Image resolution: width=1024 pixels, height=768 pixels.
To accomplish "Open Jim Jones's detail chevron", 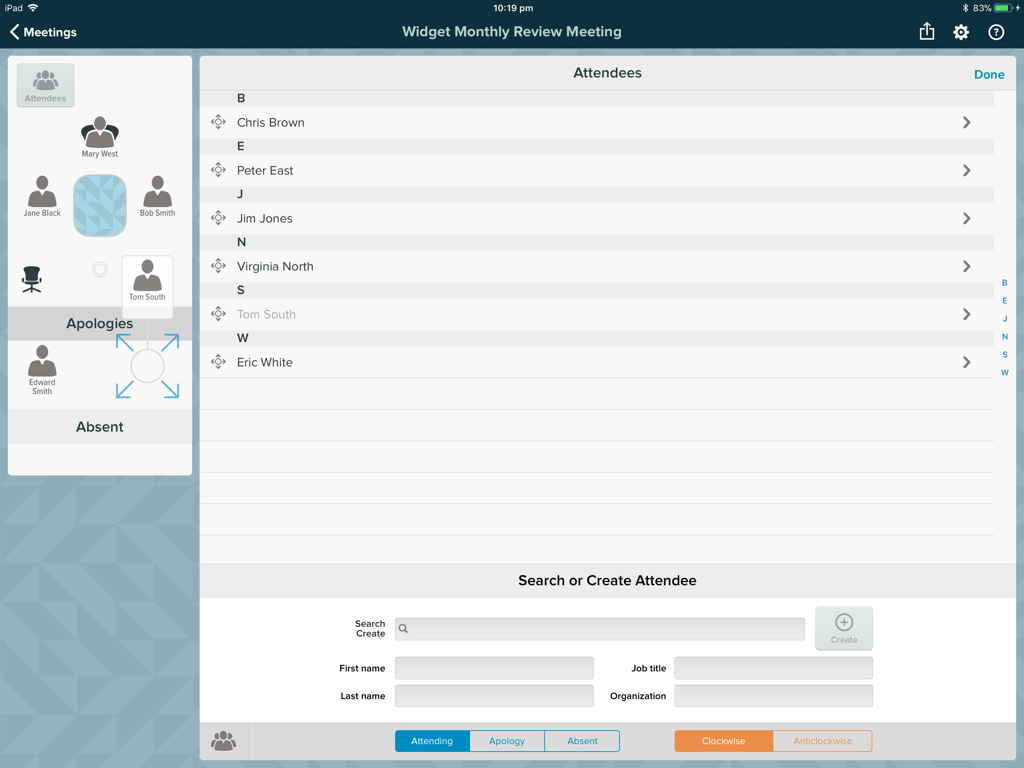I will (x=966, y=218).
